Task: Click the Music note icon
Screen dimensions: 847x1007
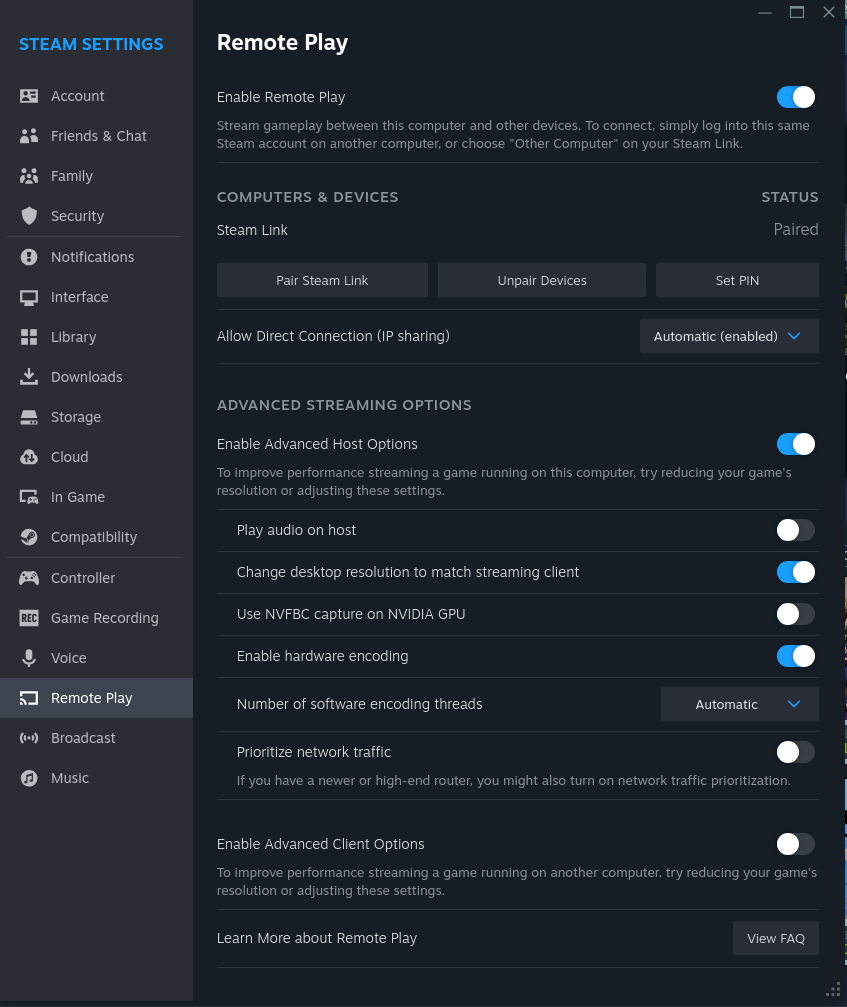Action: point(29,778)
